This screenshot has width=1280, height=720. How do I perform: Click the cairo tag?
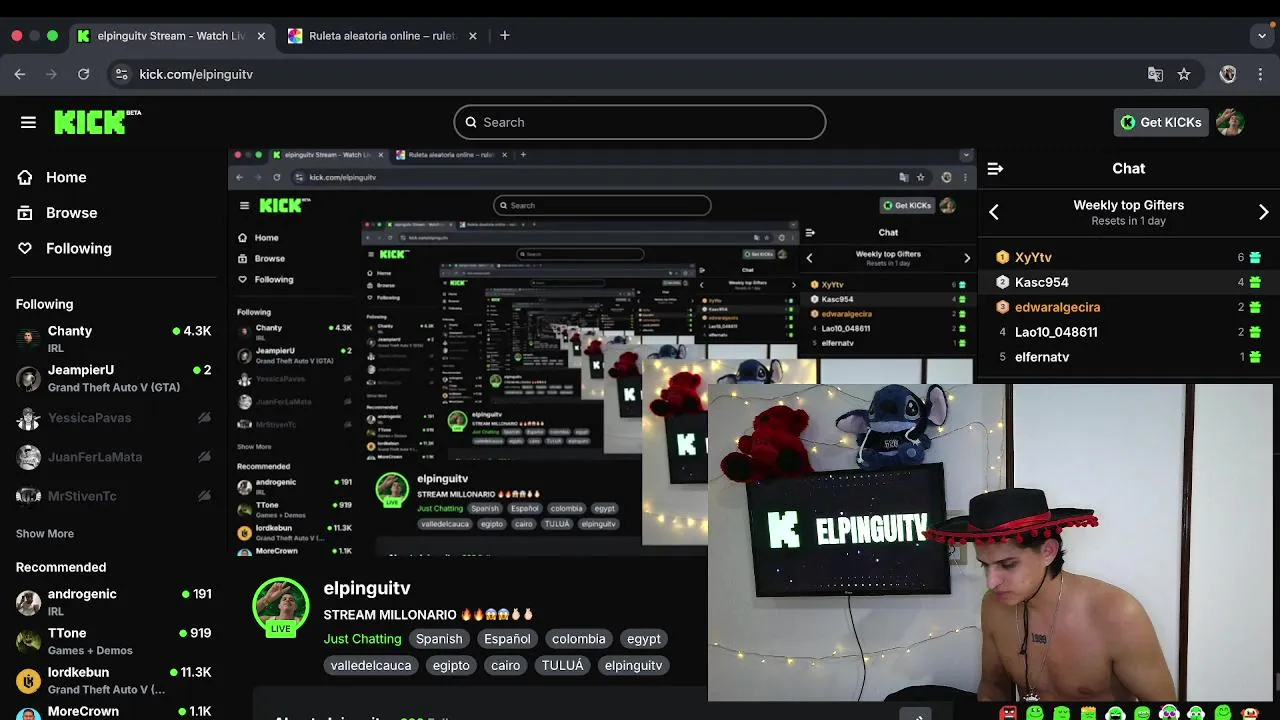tap(506, 665)
